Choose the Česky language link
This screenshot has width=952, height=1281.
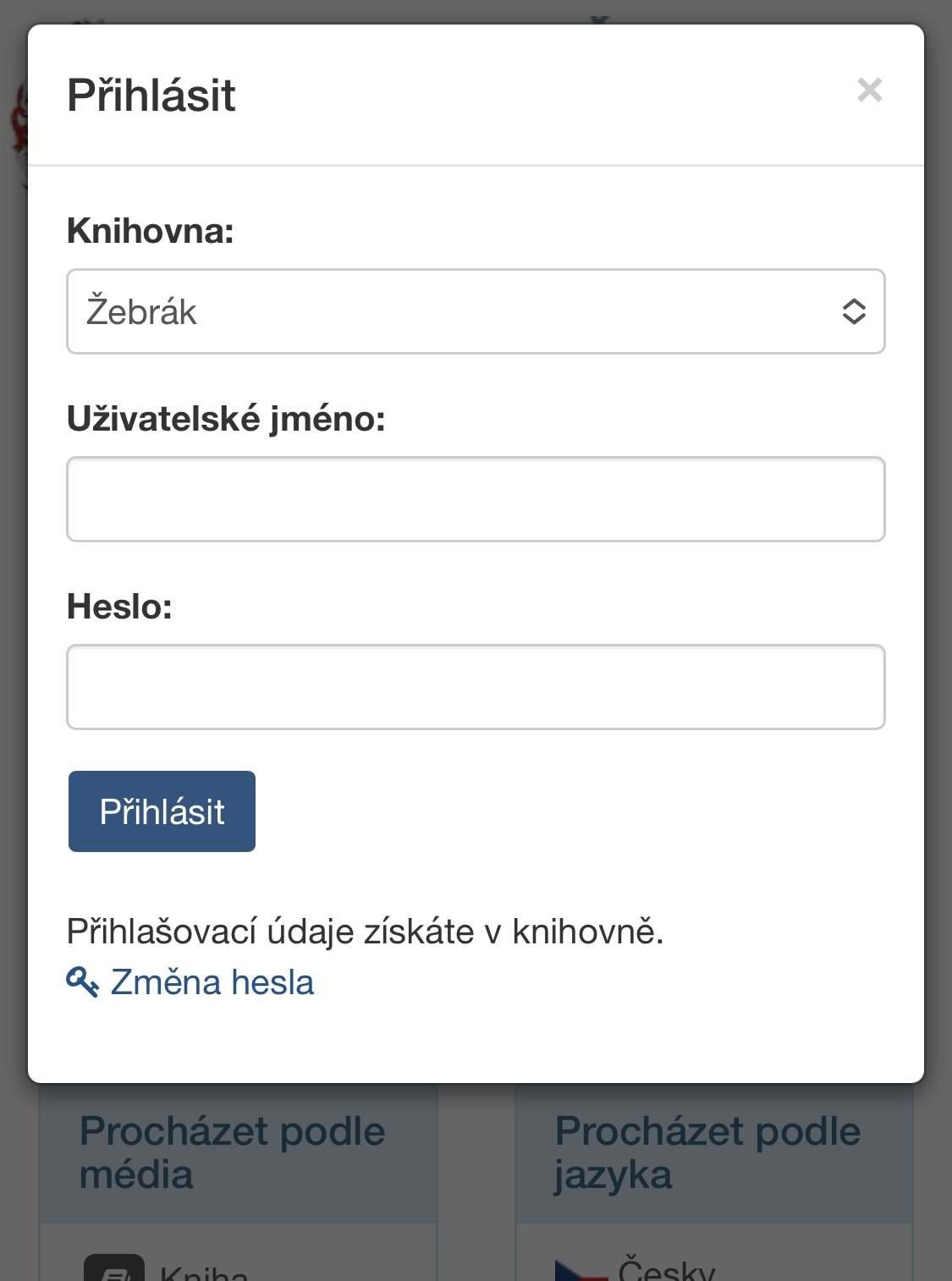[667, 1271]
